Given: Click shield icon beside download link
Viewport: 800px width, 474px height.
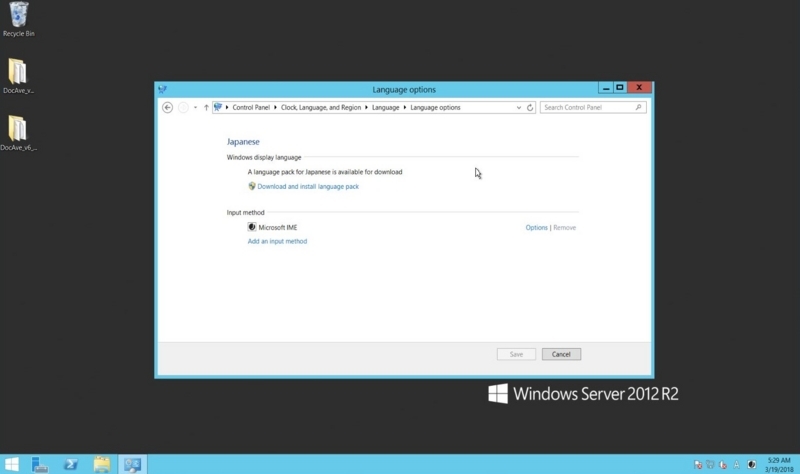Looking at the screenshot, I should [x=252, y=186].
